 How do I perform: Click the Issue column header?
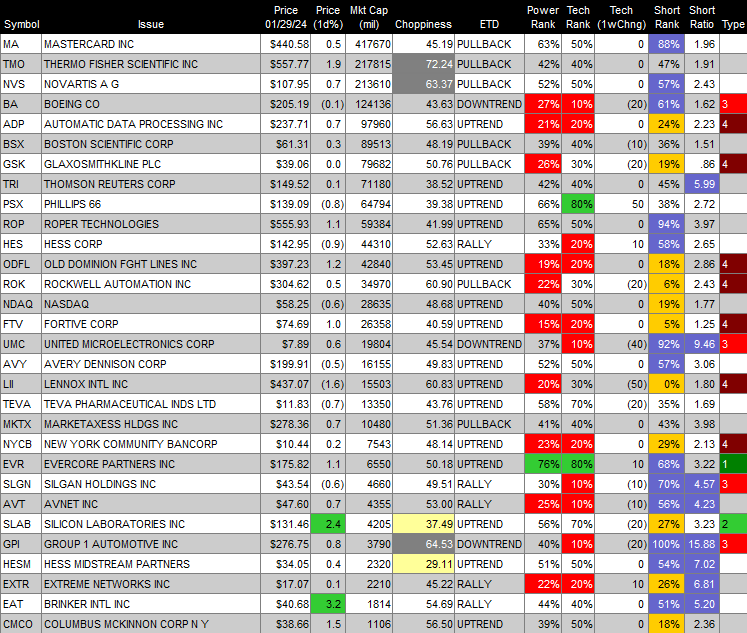[x=151, y=24]
